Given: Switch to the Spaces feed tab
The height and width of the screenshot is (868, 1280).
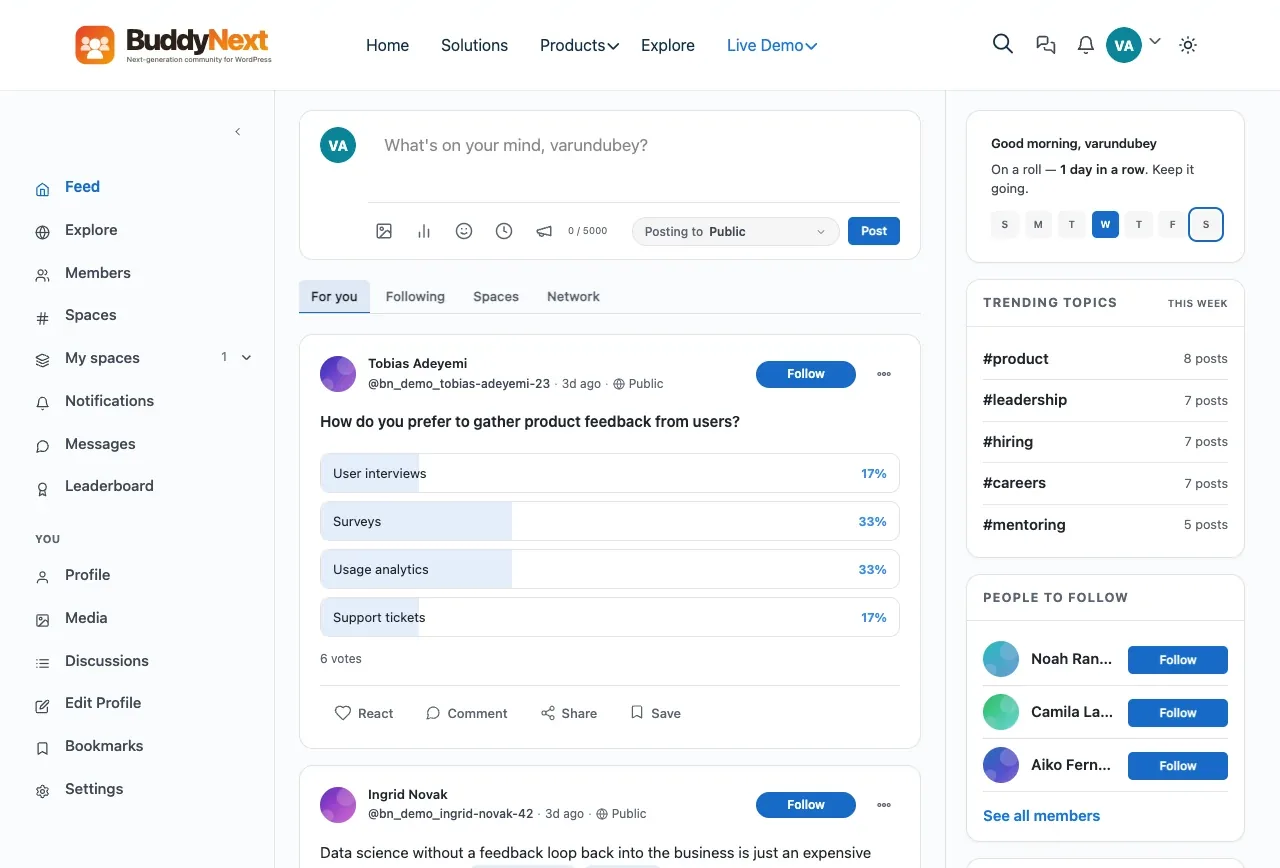Looking at the screenshot, I should (496, 297).
